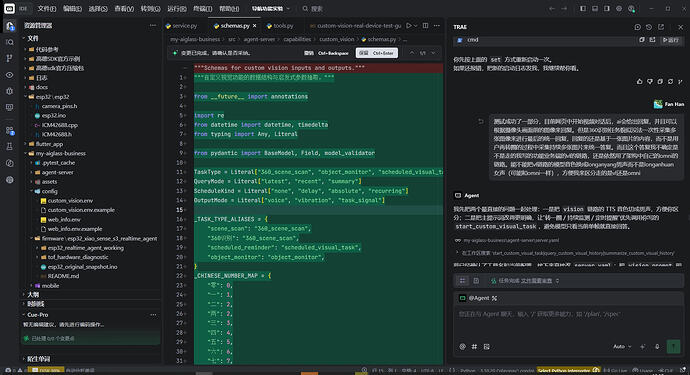
Task: Open Explorer panel more actions ellipsis
Action: (153, 26)
